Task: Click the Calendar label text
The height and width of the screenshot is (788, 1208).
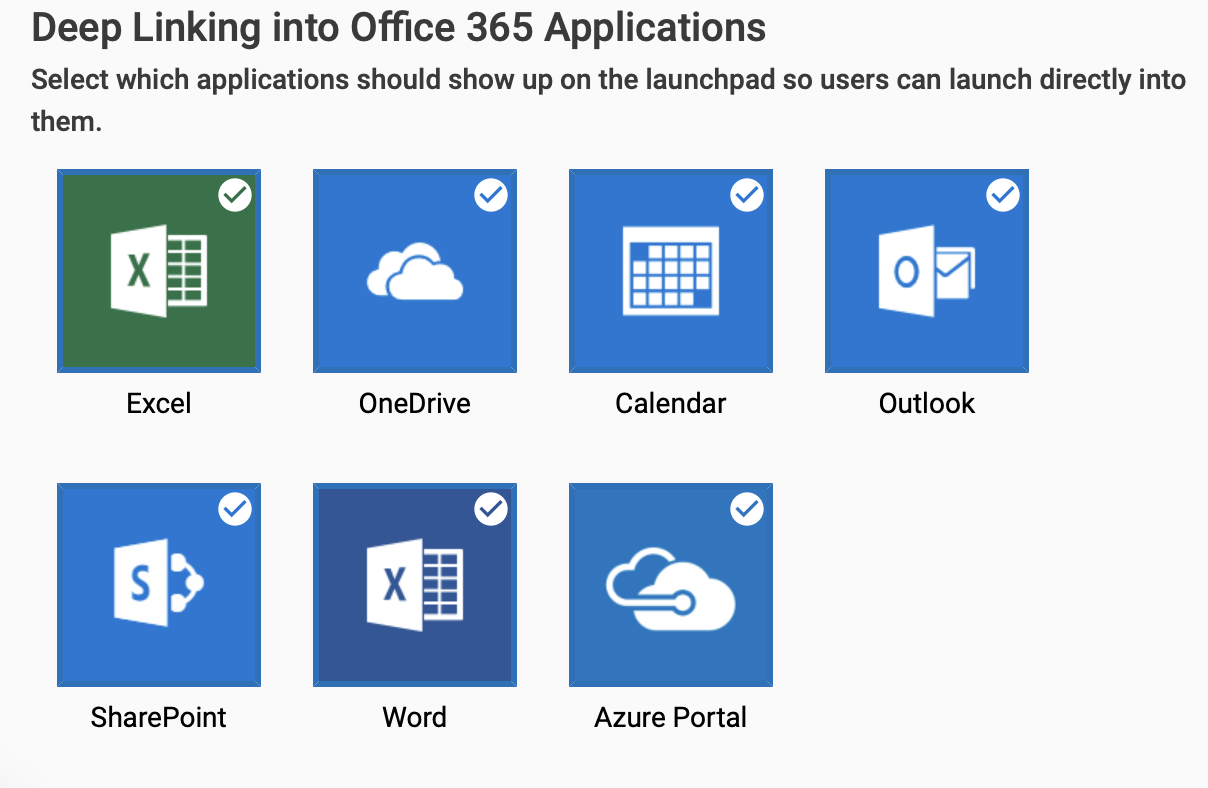Action: 671,404
